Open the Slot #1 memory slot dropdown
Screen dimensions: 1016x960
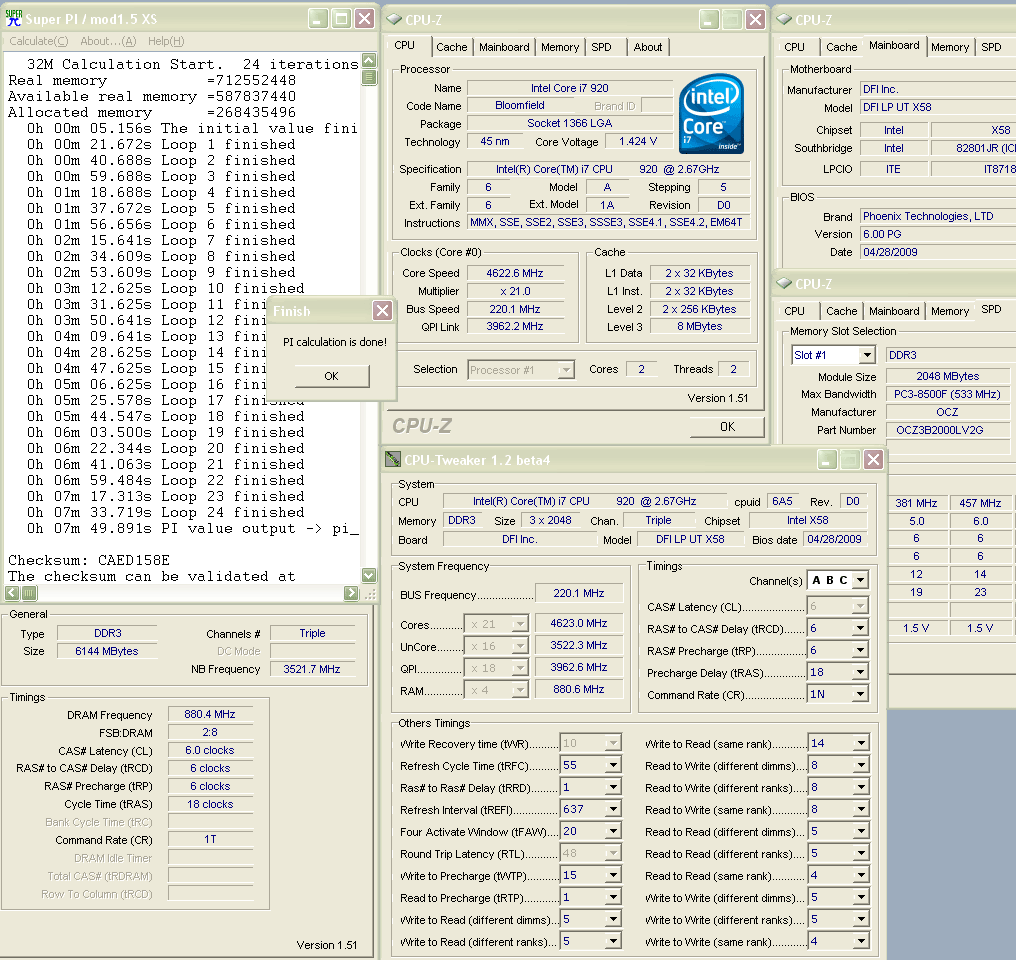pos(866,355)
